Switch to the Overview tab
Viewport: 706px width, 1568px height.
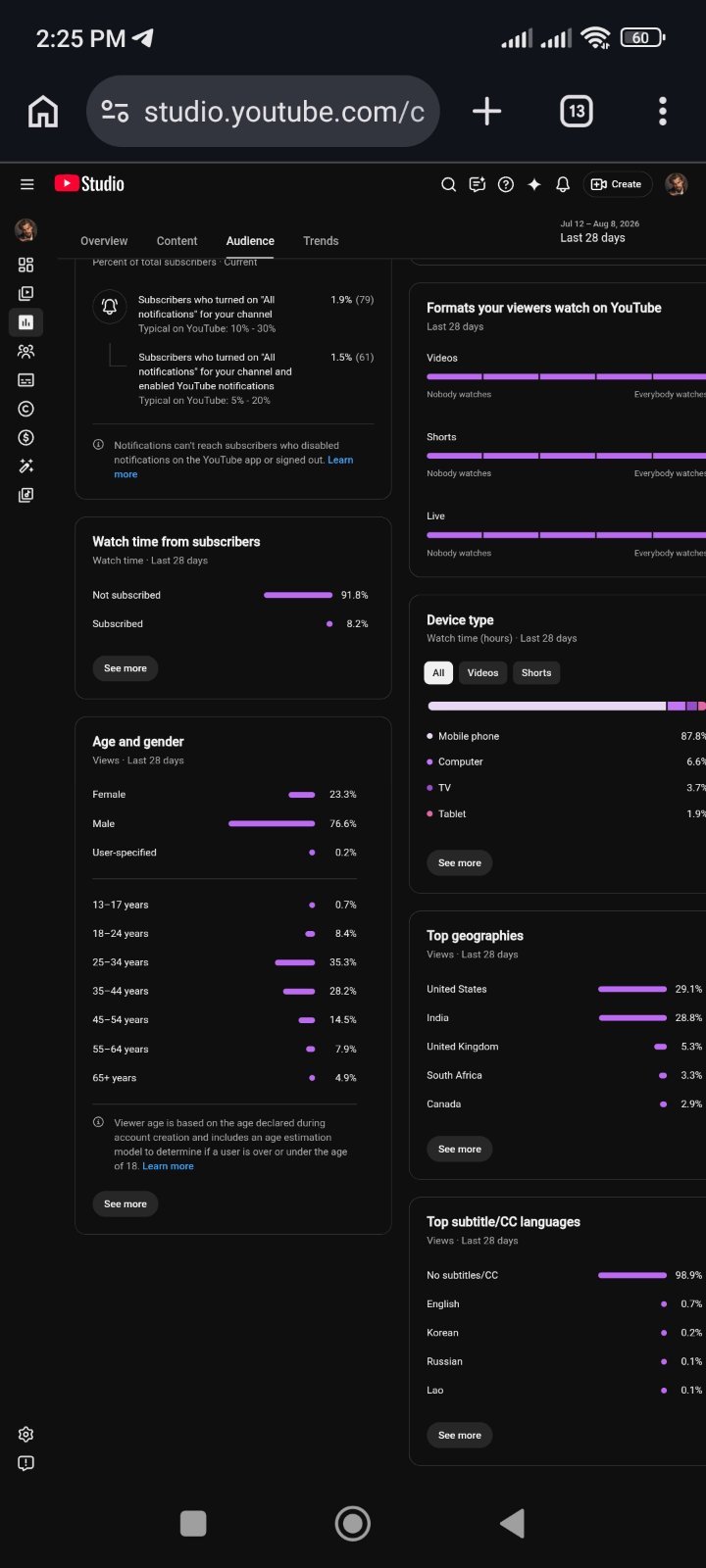point(104,241)
